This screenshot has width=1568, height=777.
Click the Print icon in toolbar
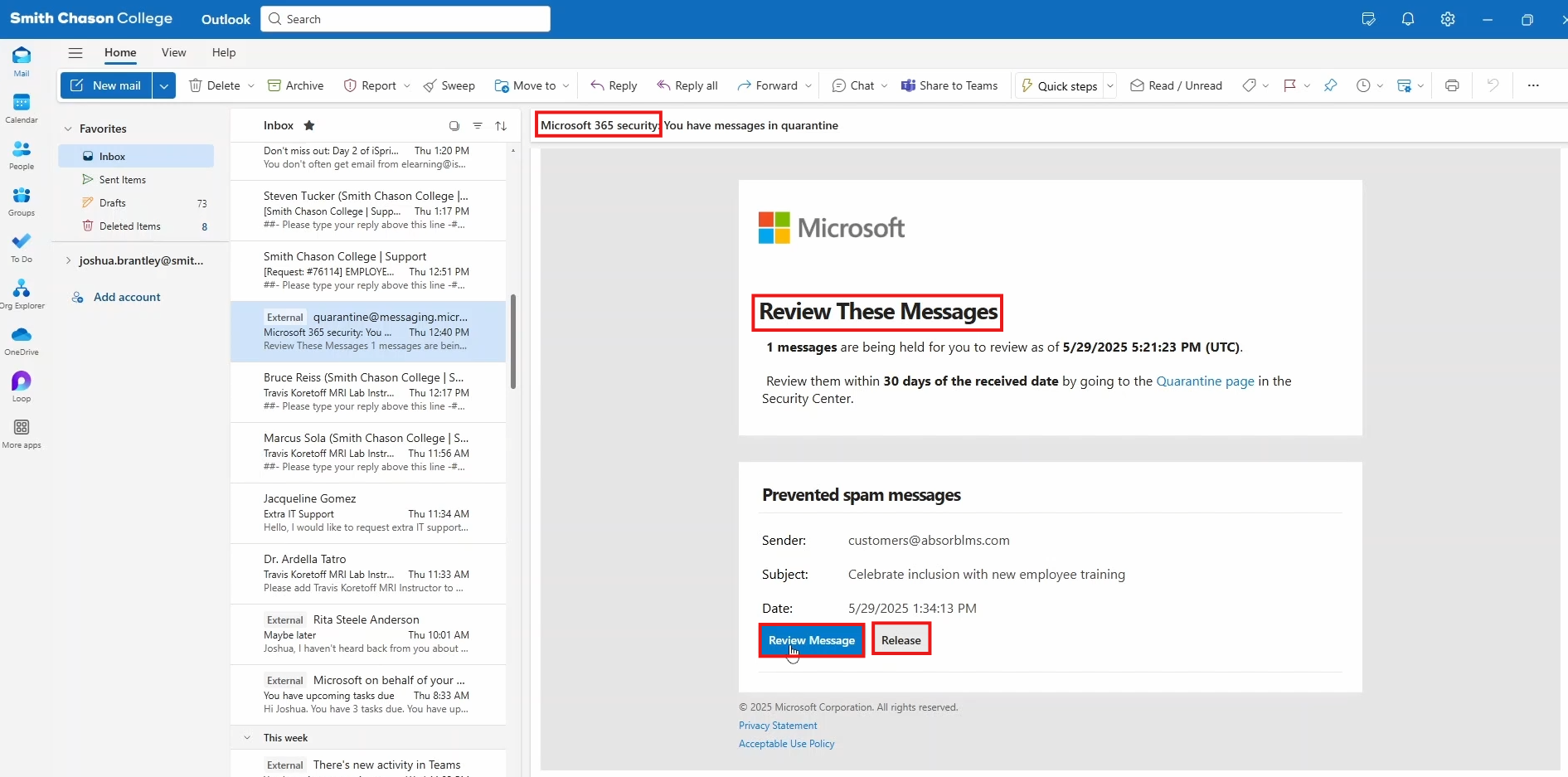pos(1452,85)
